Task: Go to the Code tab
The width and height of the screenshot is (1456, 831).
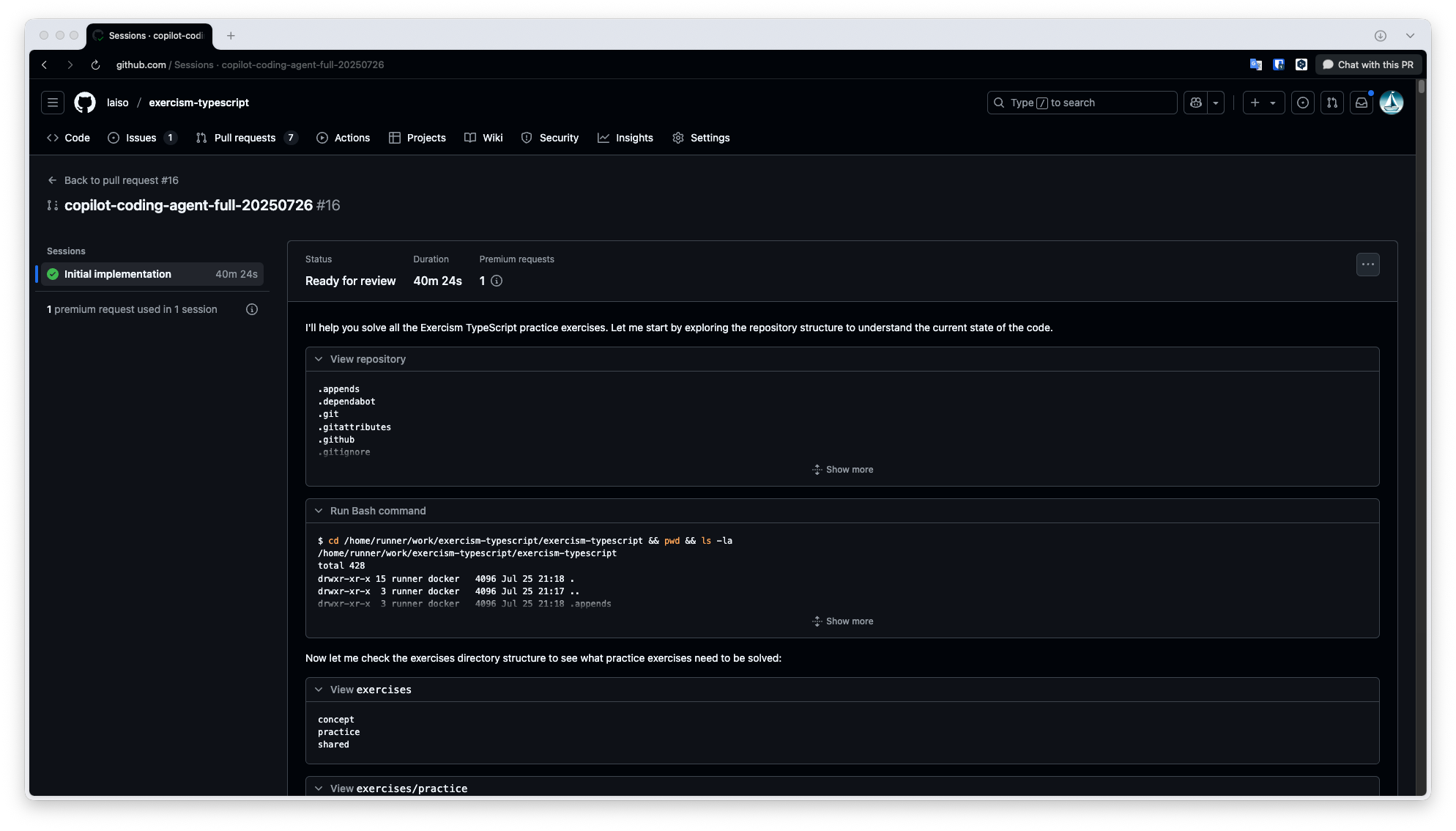Action: [x=68, y=138]
